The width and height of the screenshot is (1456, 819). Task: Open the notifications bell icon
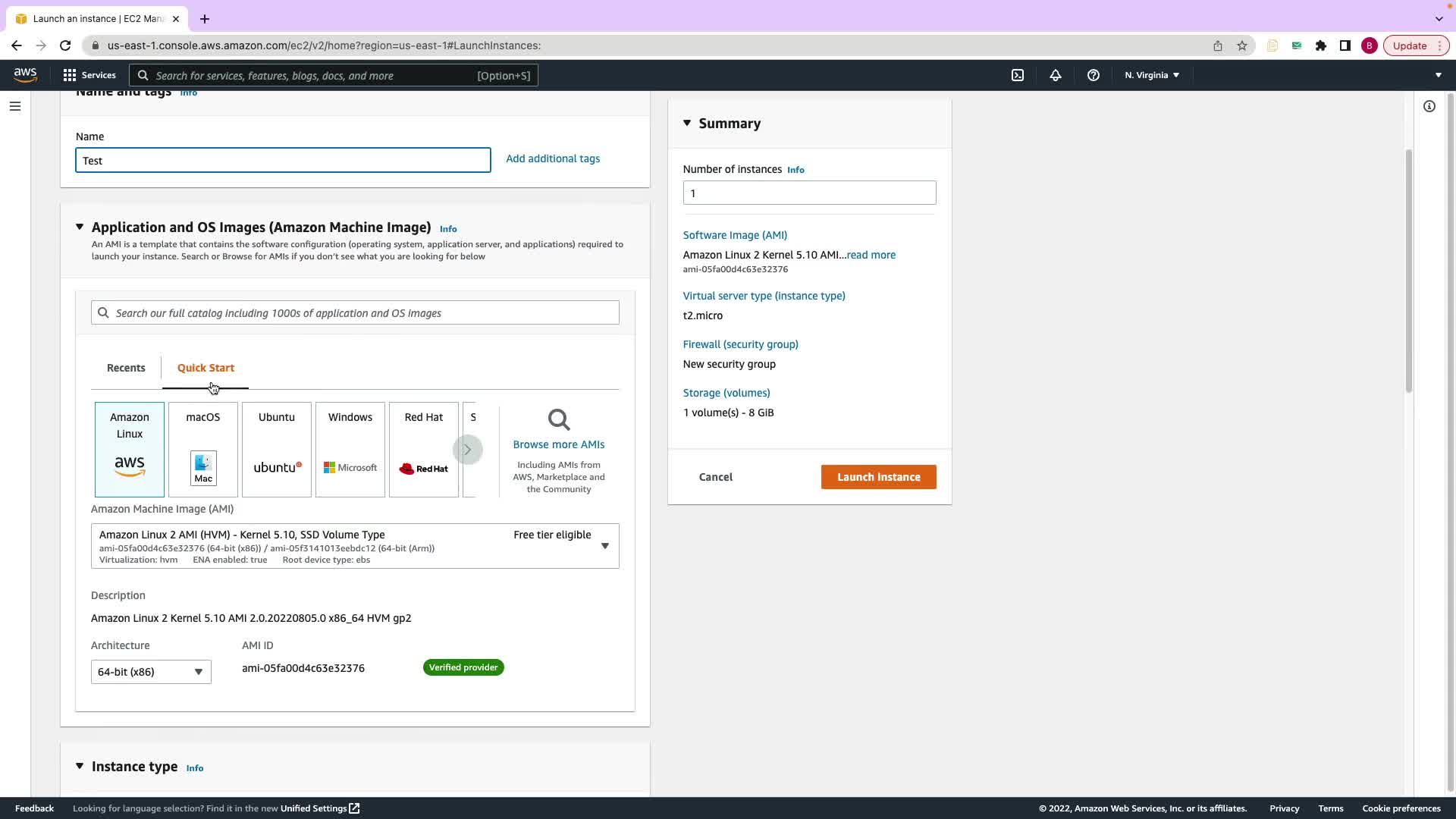click(x=1055, y=75)
